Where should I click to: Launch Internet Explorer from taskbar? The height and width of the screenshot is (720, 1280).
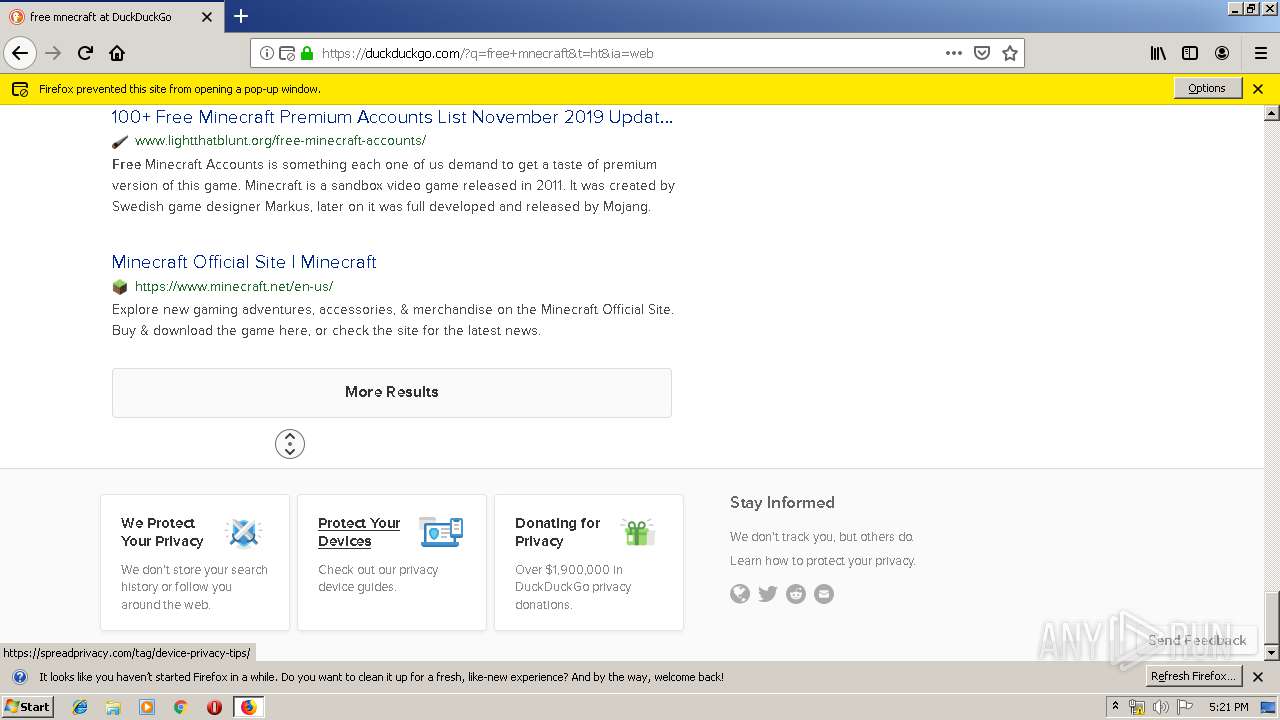click(x=80, y=707)
